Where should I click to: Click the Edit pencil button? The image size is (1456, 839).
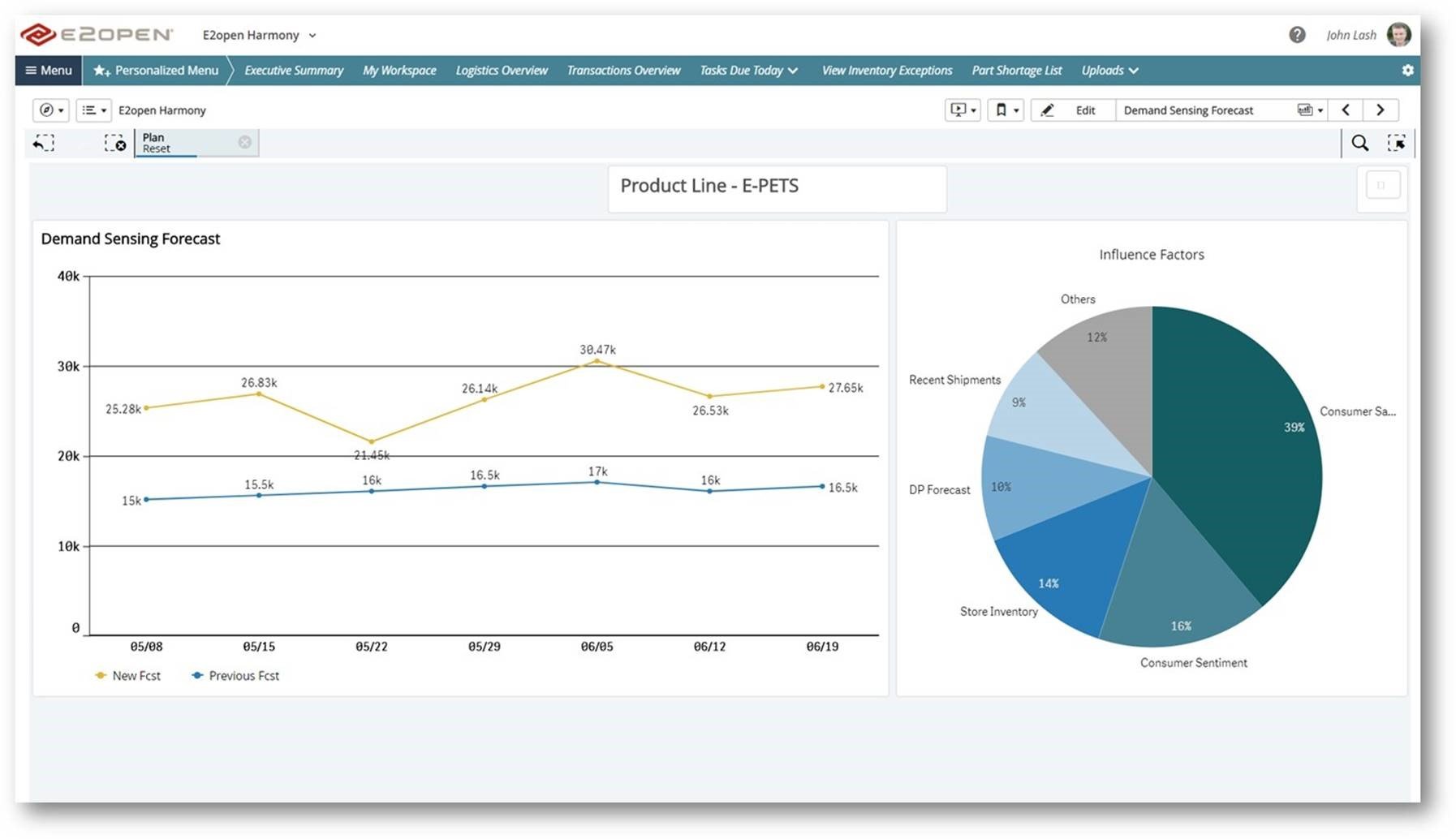(x=1073, y=110)
